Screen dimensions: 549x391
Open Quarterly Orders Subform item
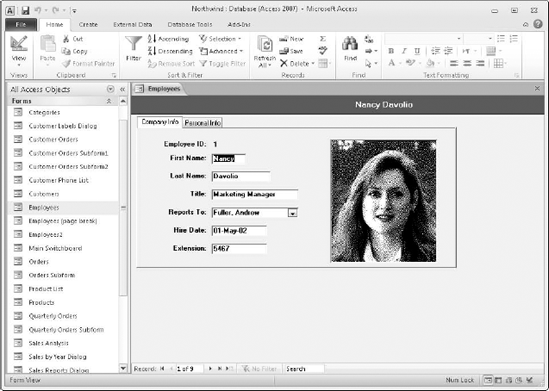(66, 329)
